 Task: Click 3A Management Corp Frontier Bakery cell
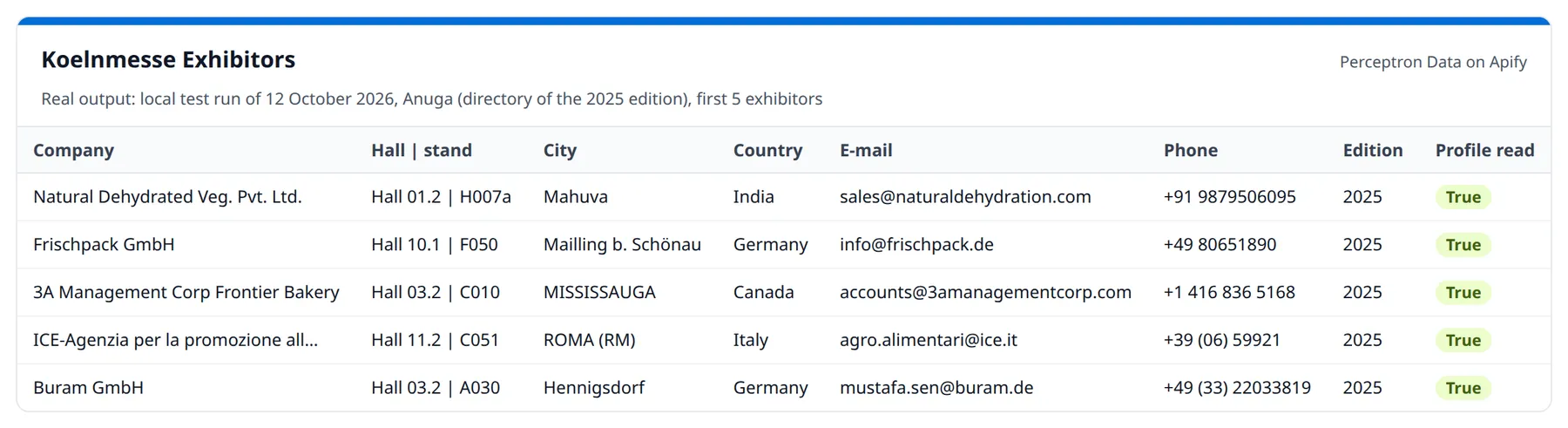point(186,293)
